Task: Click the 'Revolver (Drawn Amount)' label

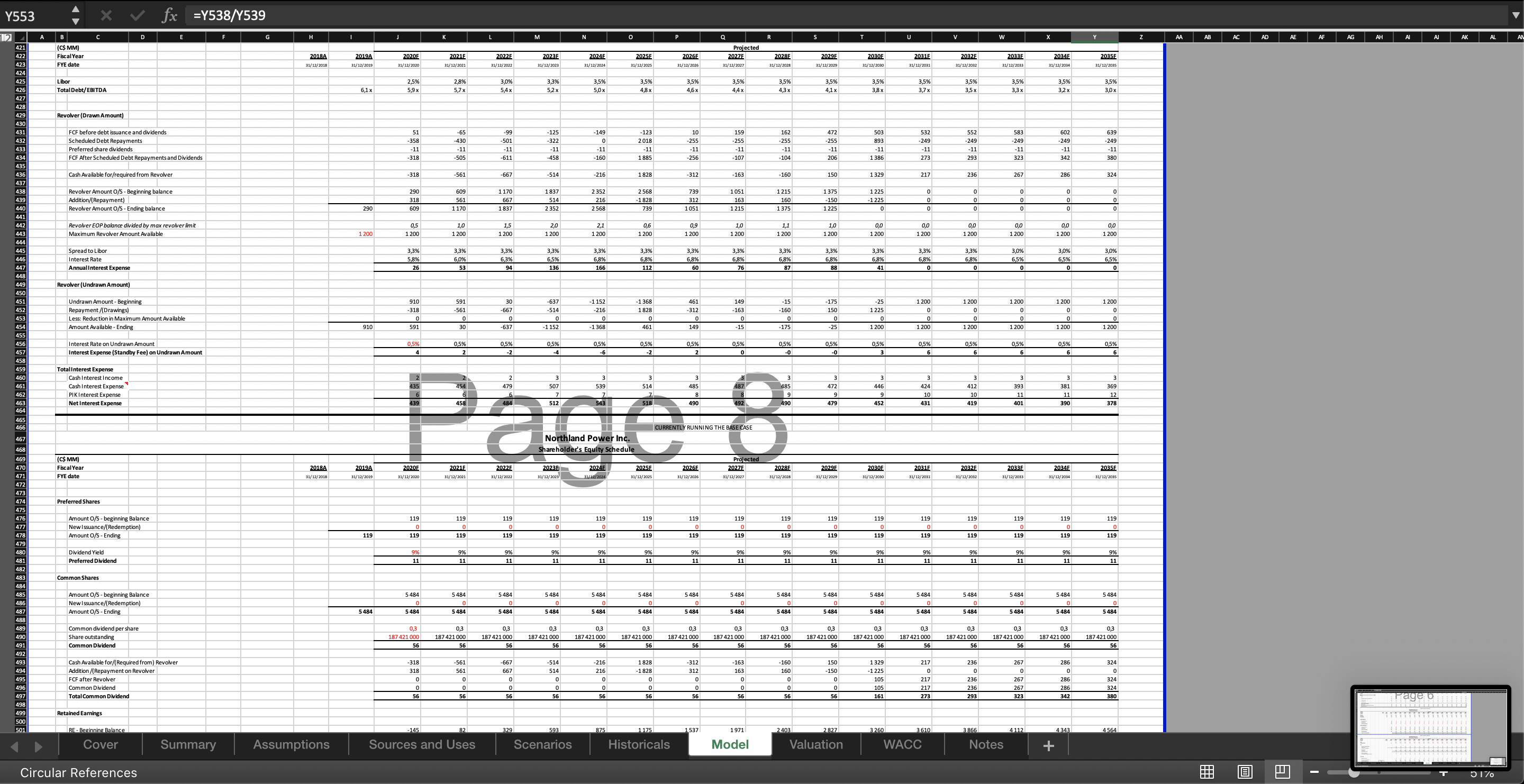Action: [x=90, y=115]
